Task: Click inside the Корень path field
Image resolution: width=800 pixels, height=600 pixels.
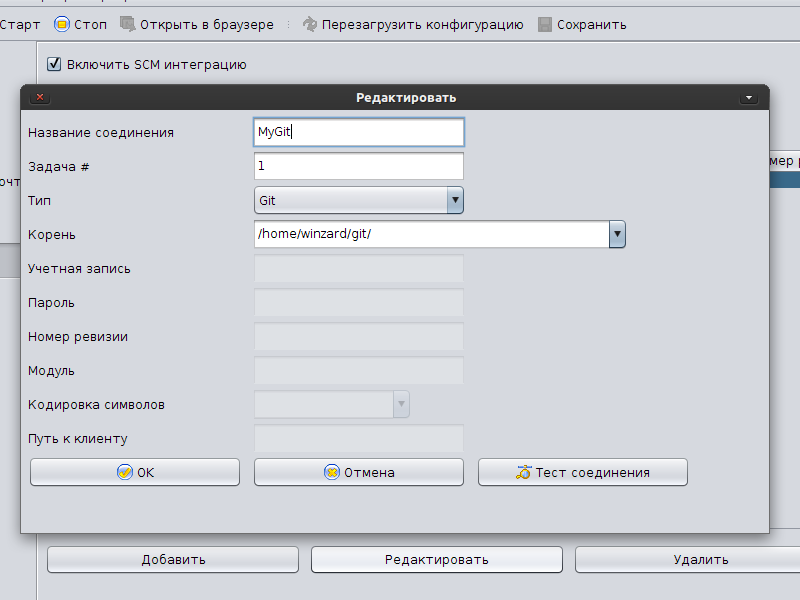Action: tap(430, 234)
